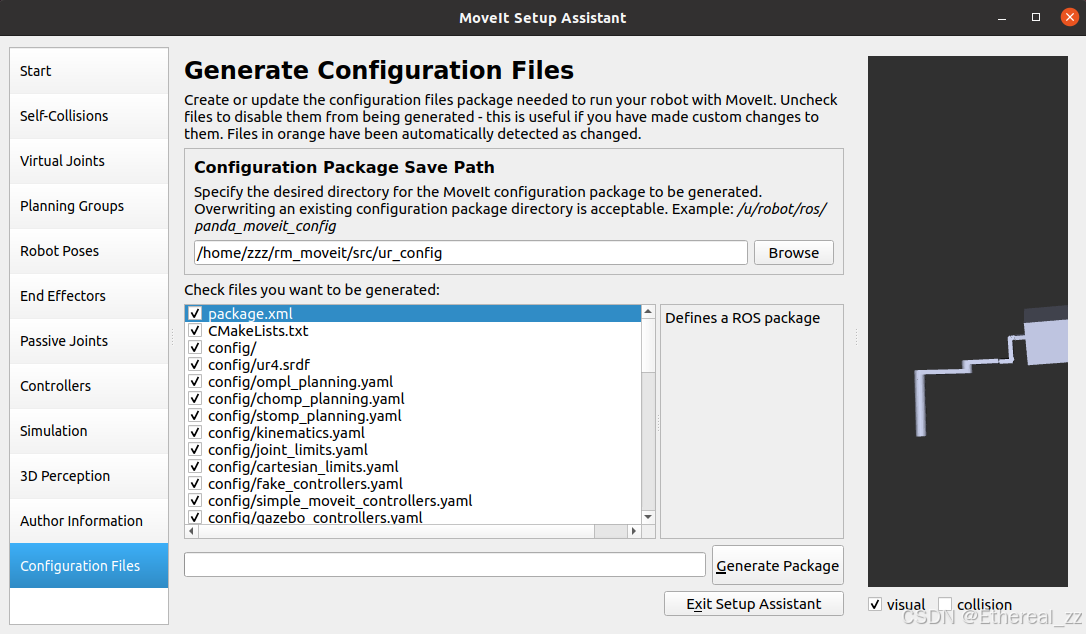Viewport: 1086px width, 634px height.
Task: Click Browse to choose save path
Action: point(793,252)
